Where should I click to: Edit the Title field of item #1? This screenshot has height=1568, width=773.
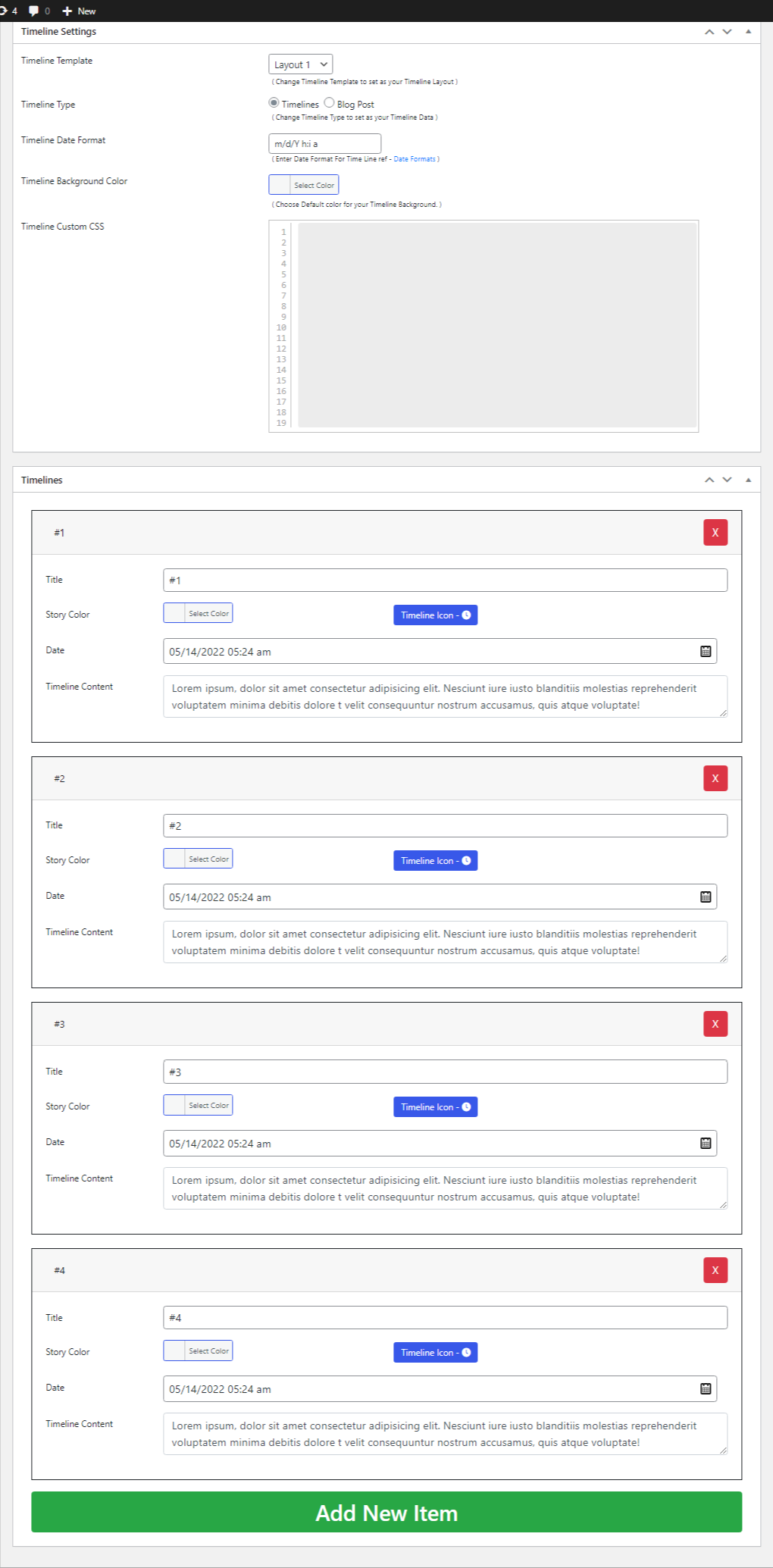445,580
